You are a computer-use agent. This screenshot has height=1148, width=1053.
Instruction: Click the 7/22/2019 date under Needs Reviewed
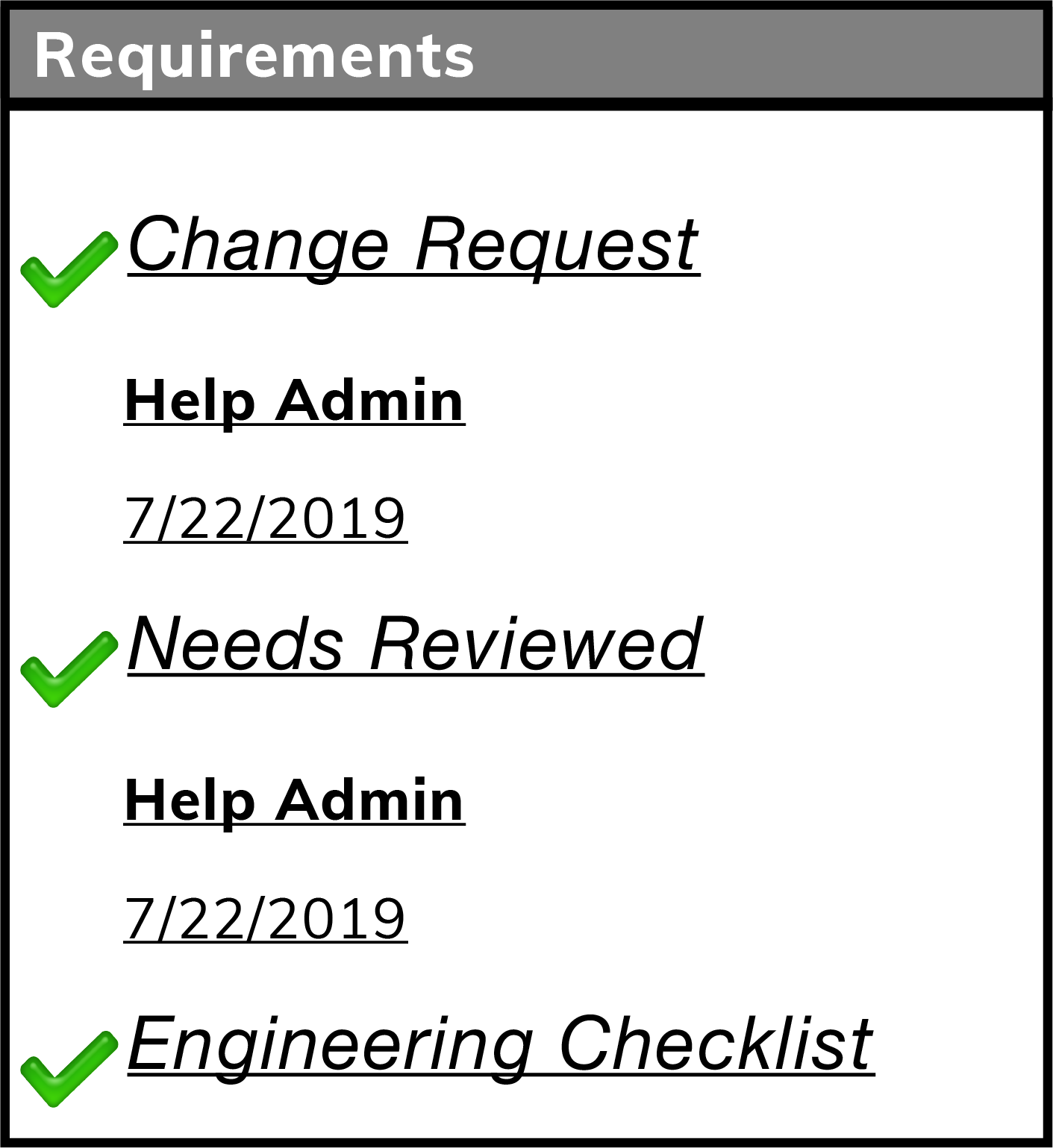click(265, 918)
